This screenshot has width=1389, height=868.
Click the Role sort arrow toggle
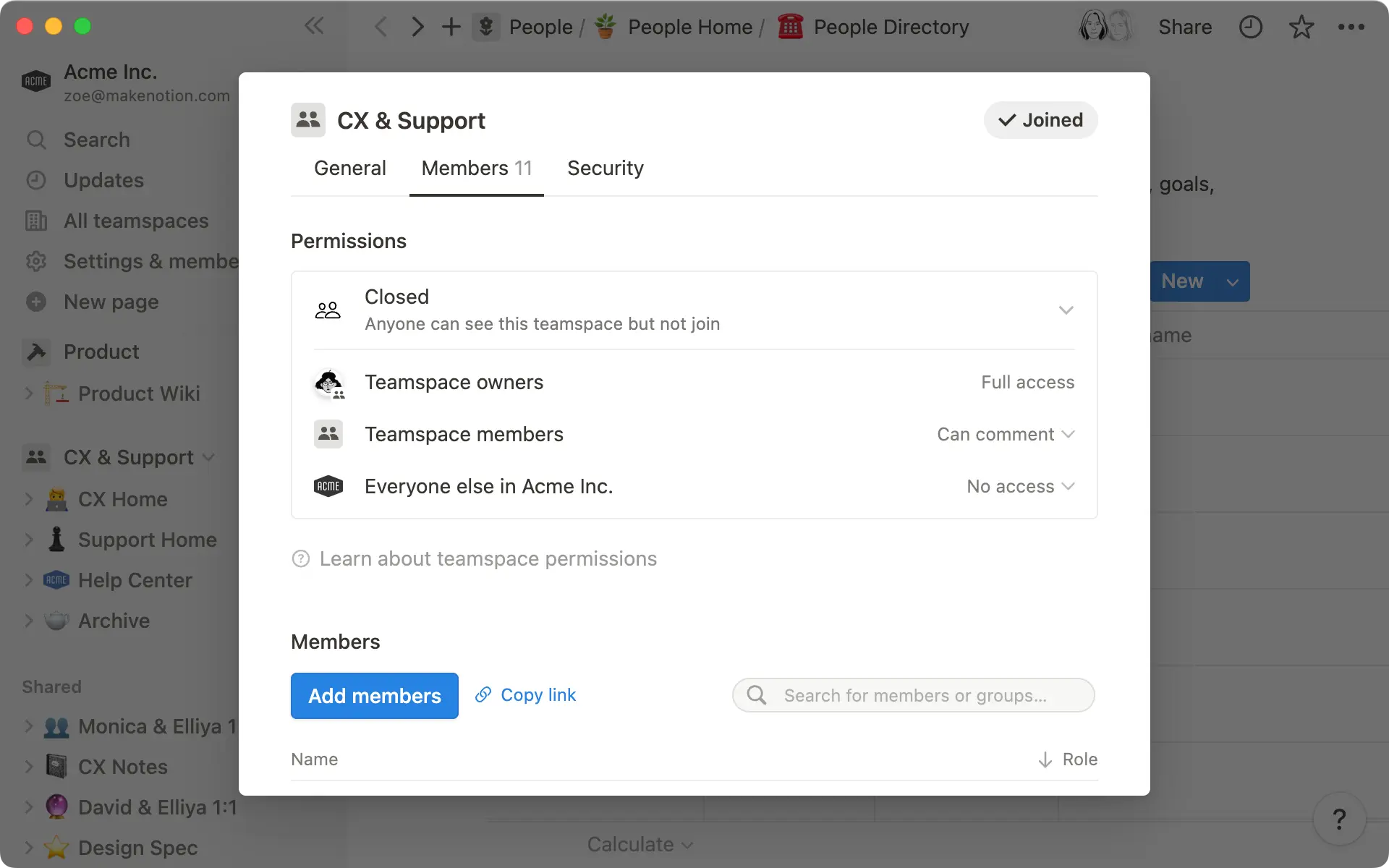[1044, 759]
